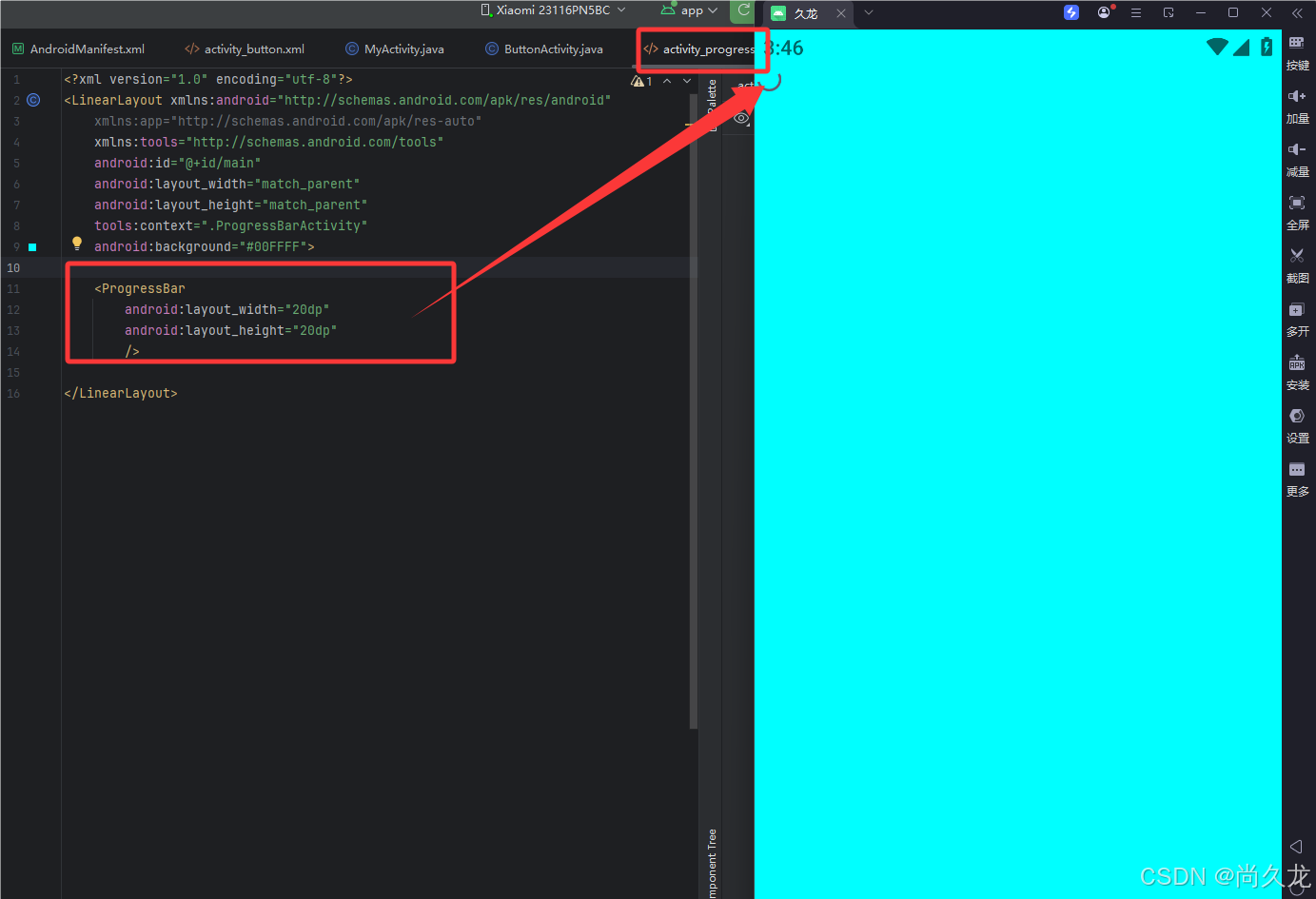1316x899 pixels.
Task: Close the 久龙 emulator tab
Action: tap(841, 13)
